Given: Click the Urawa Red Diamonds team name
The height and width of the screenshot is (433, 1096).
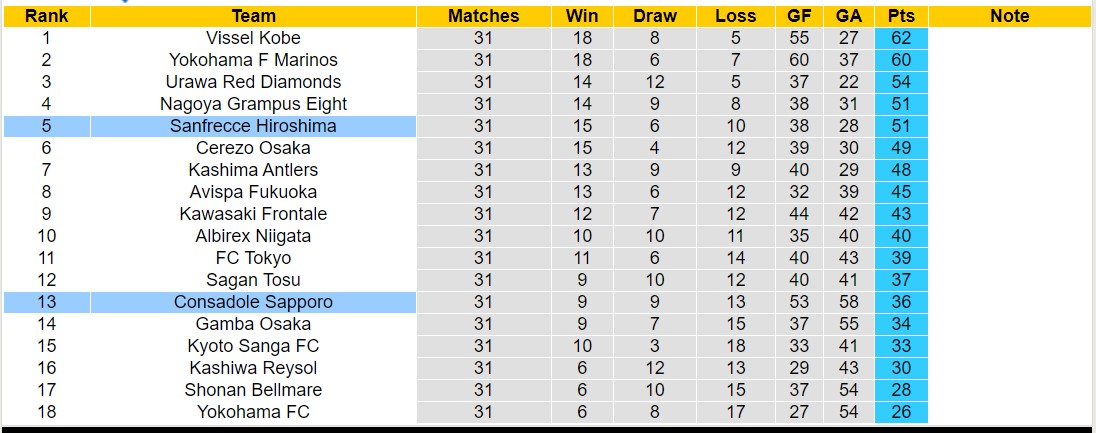Looking at the screenshot, I should click(253, 82).
